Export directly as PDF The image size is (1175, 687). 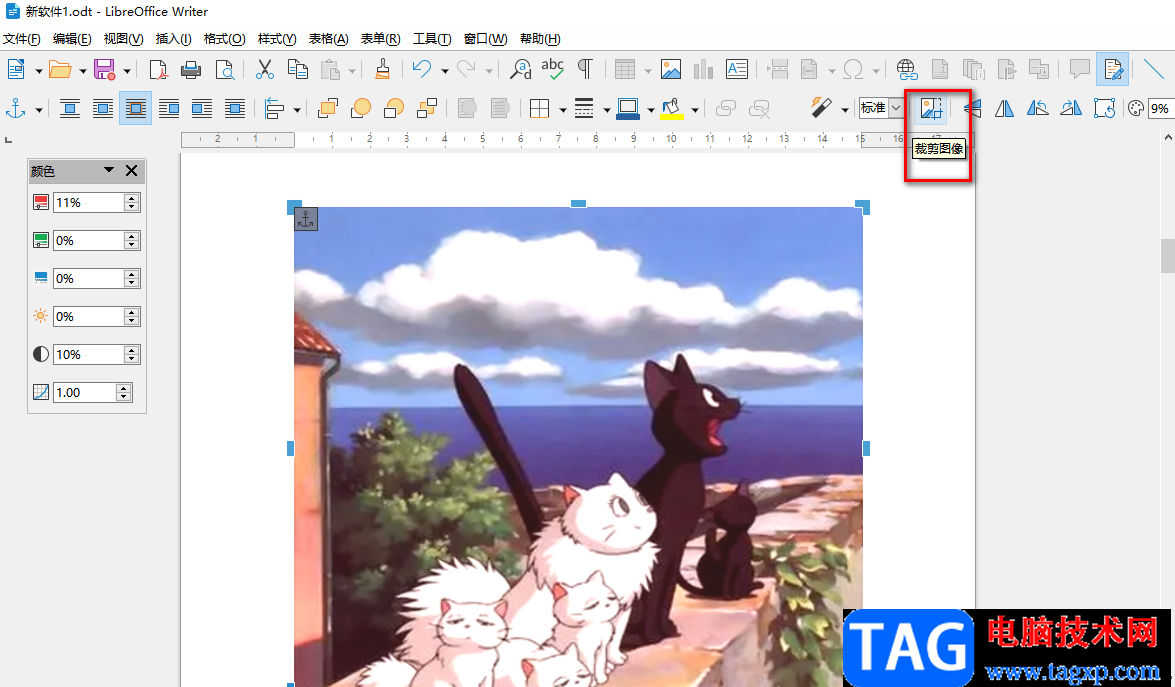click(158, 70)
